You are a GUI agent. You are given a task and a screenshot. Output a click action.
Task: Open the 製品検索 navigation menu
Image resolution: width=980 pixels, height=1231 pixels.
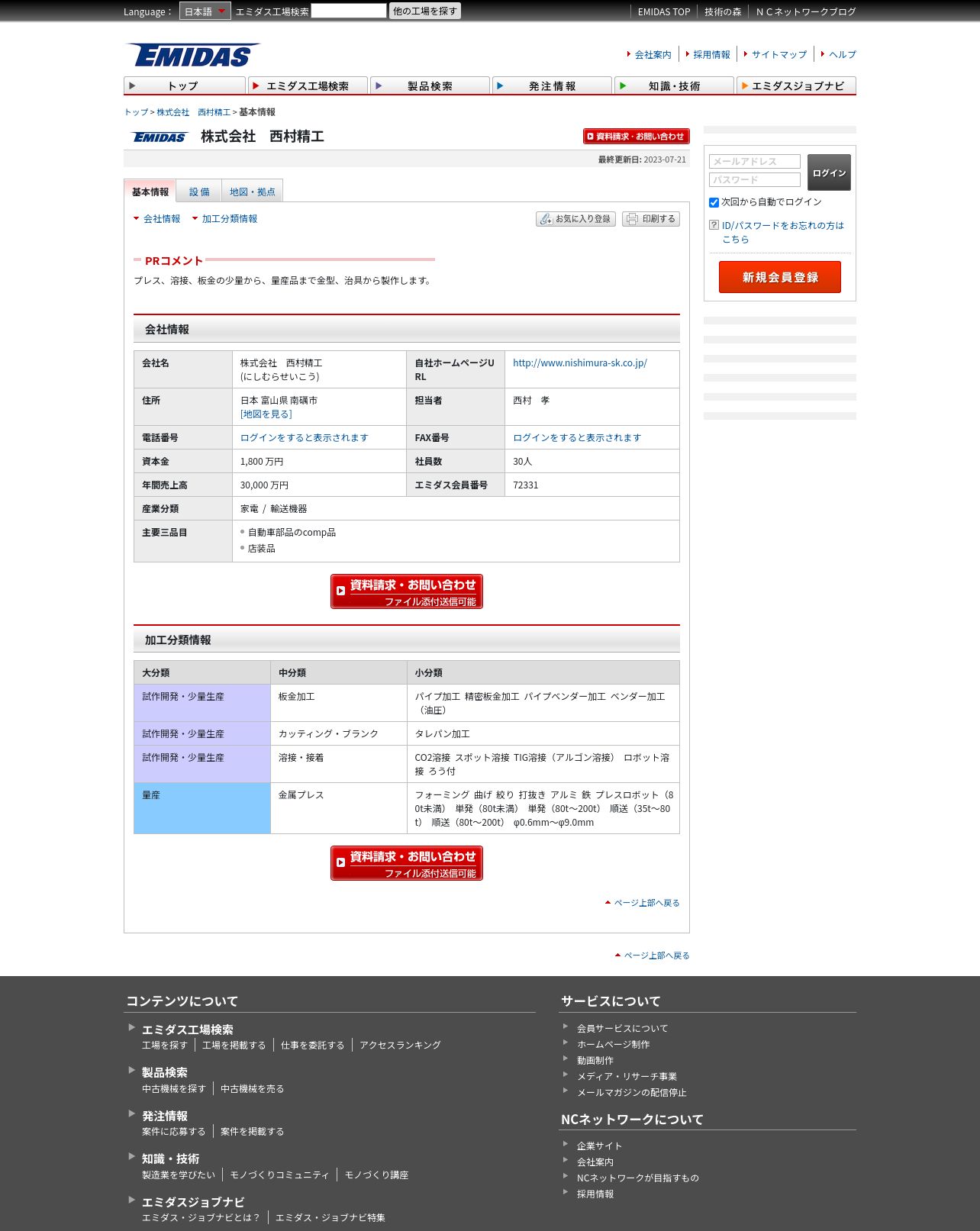(x=430, y=85)
